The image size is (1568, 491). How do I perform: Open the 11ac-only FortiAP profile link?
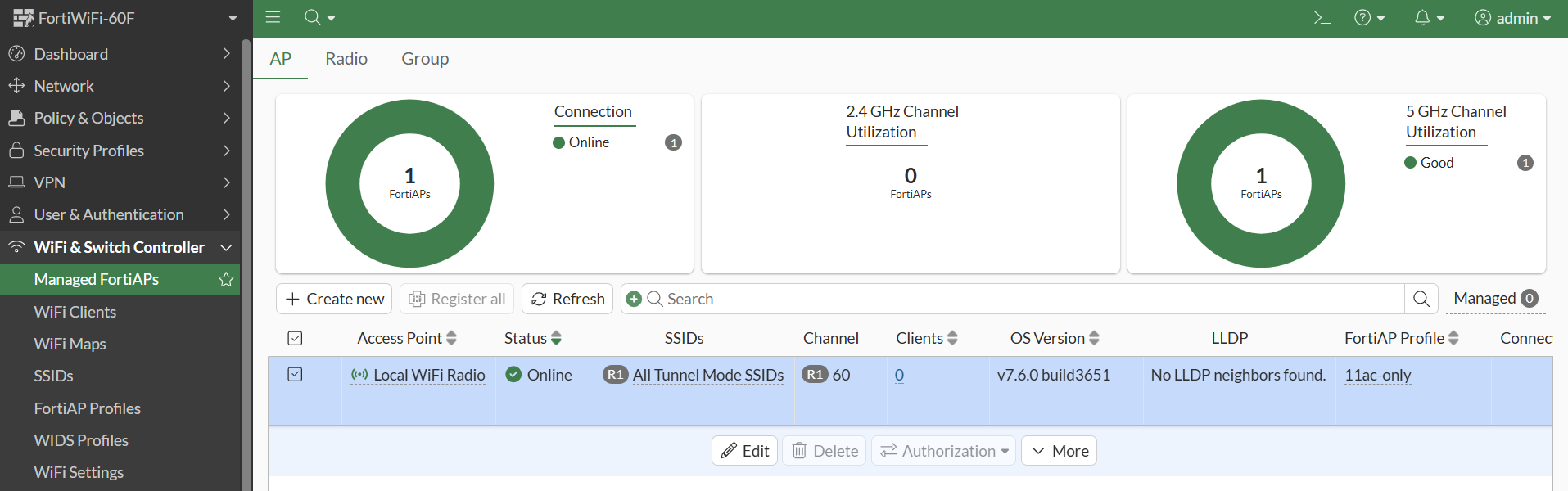1377,375
